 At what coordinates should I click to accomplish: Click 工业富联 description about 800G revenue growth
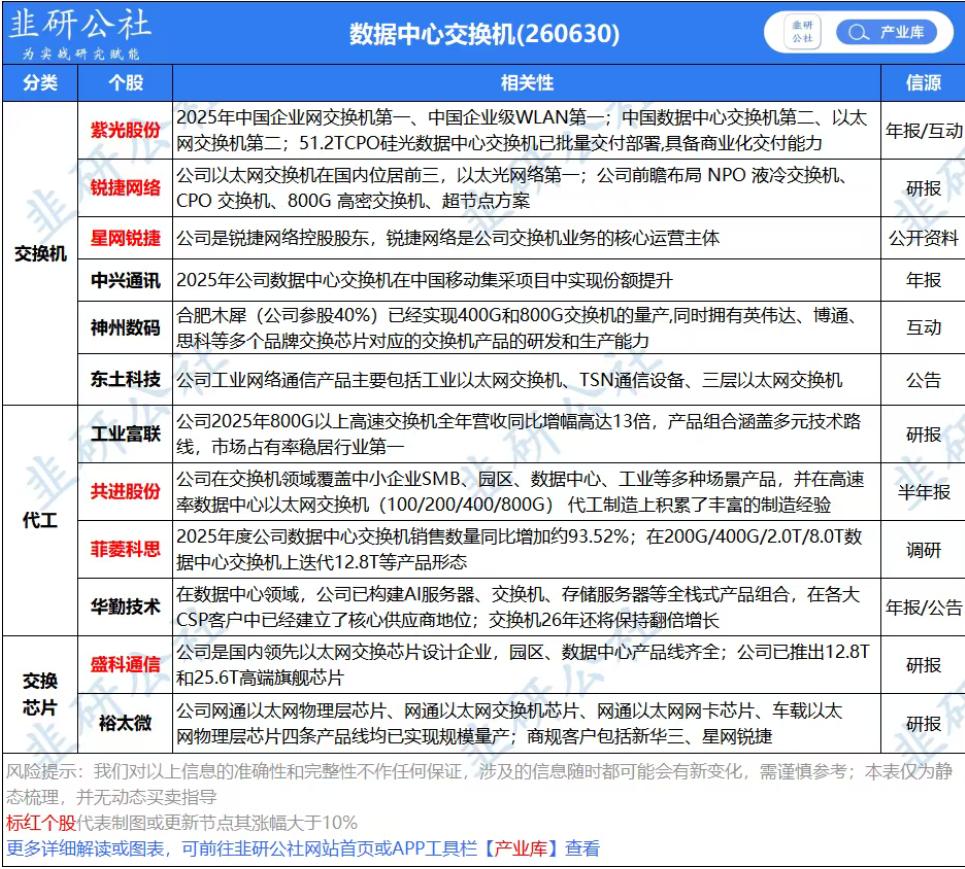pos(518,434)
